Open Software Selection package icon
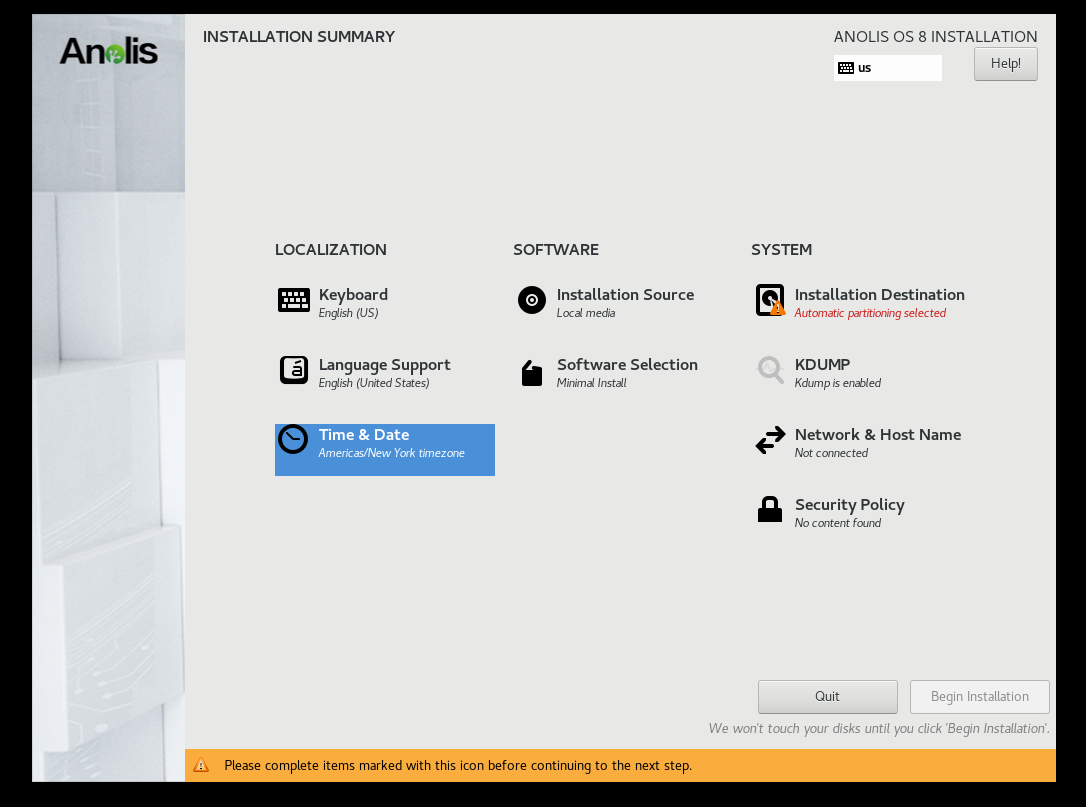 tap(532, 373)
